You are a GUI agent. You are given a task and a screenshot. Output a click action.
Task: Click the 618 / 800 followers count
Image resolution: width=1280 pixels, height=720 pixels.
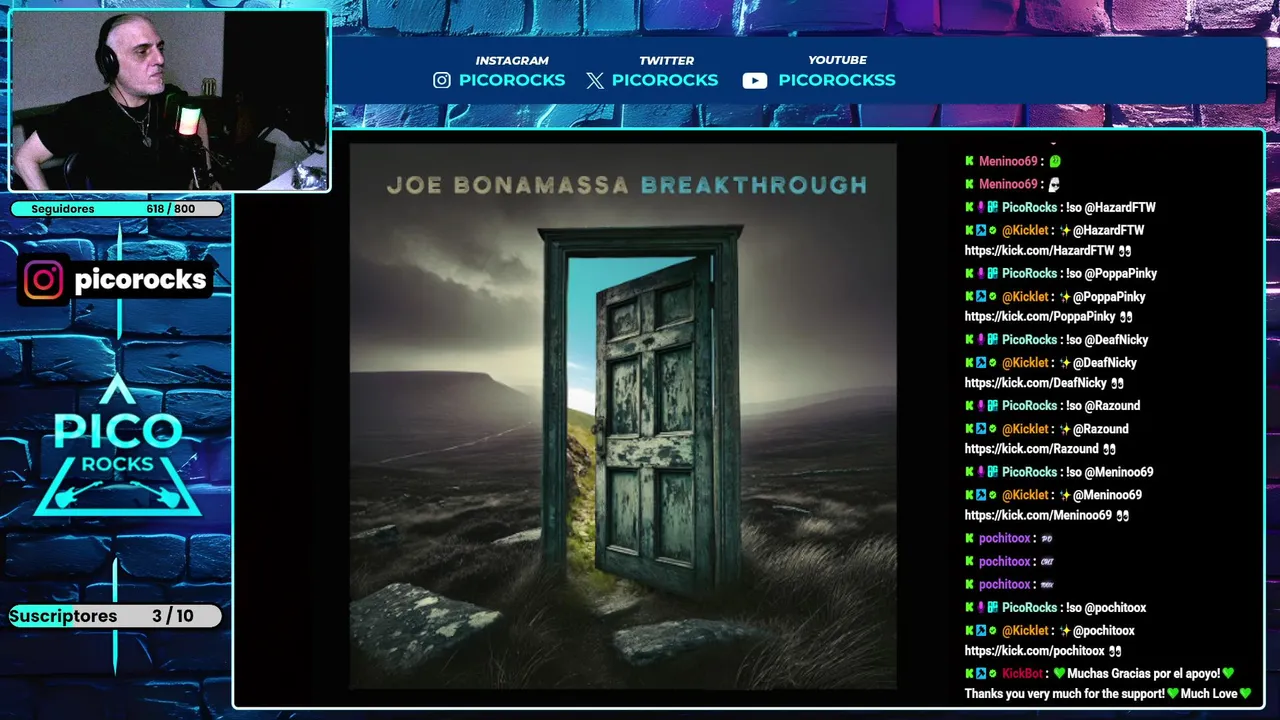[170, 209]
